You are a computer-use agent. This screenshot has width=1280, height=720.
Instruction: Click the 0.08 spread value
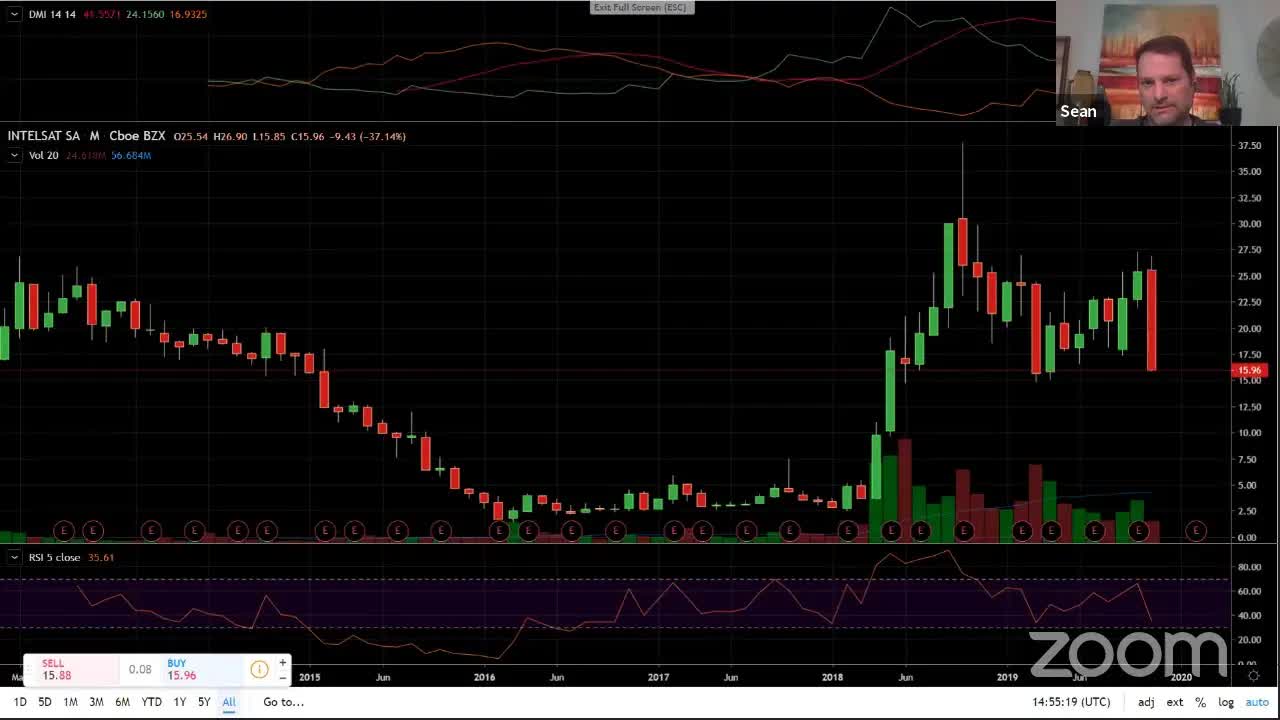coord(140,669)
